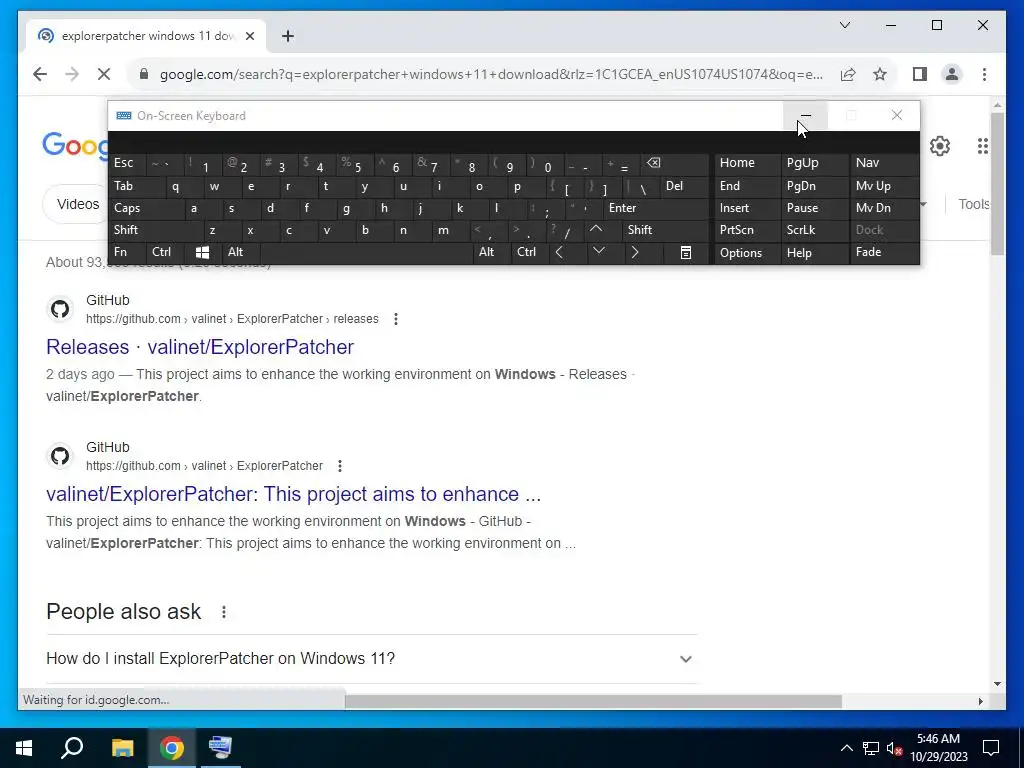Stop loading the page in Chrome
Image resolution: width=1024 pixels, height=768 pixels.
(x=104, y=74)
